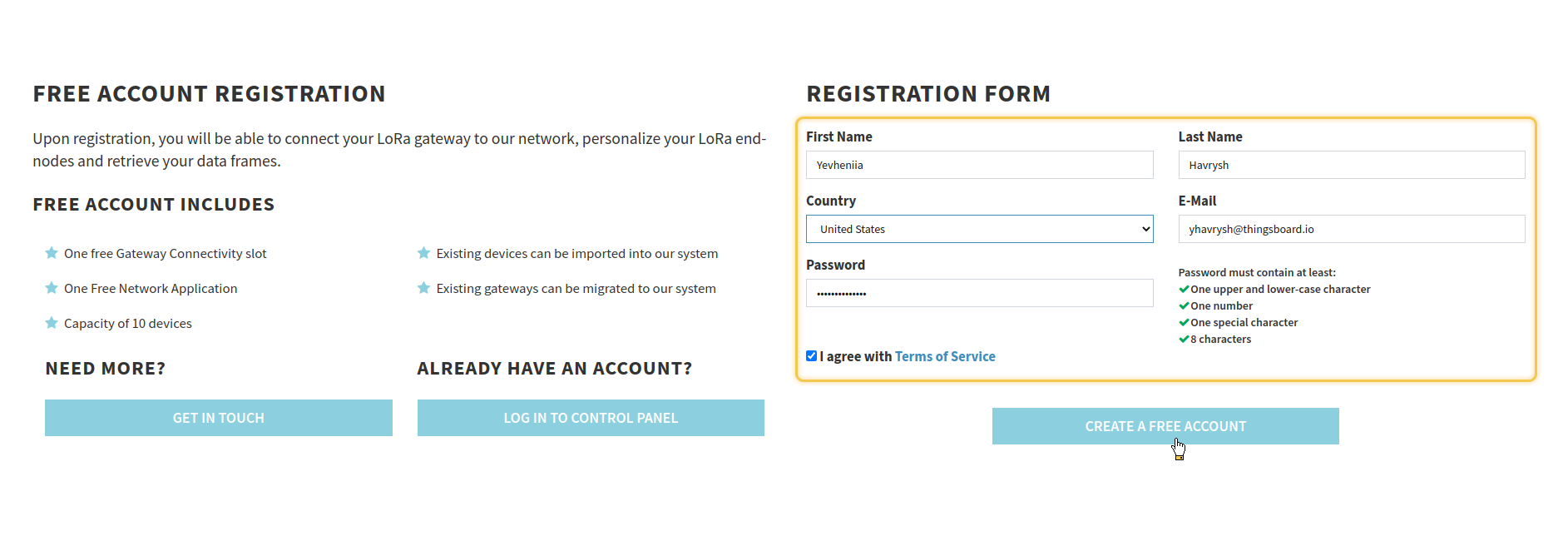Click star icon beside One Free Network Application
1568x541 pixels.
(x=52, y=288)
